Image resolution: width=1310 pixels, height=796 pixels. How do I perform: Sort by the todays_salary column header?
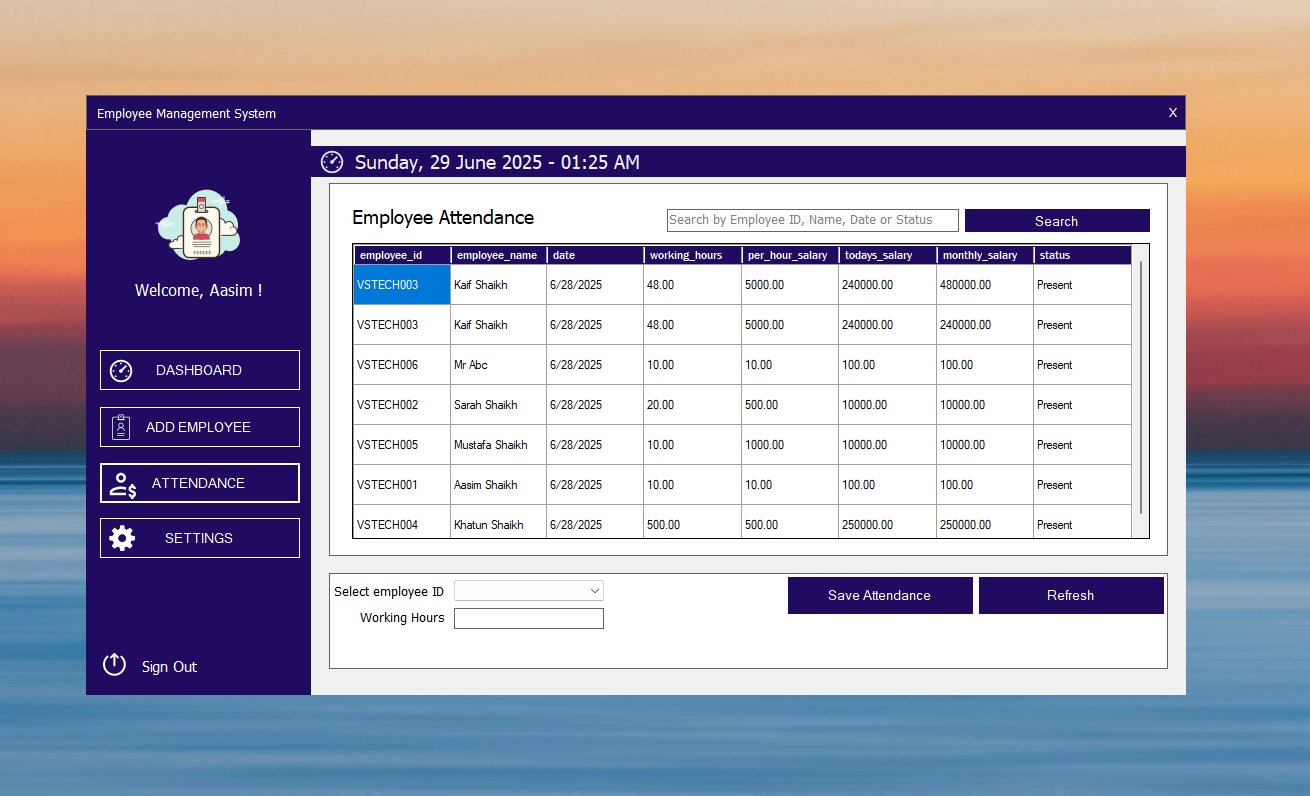coord(886,255)
